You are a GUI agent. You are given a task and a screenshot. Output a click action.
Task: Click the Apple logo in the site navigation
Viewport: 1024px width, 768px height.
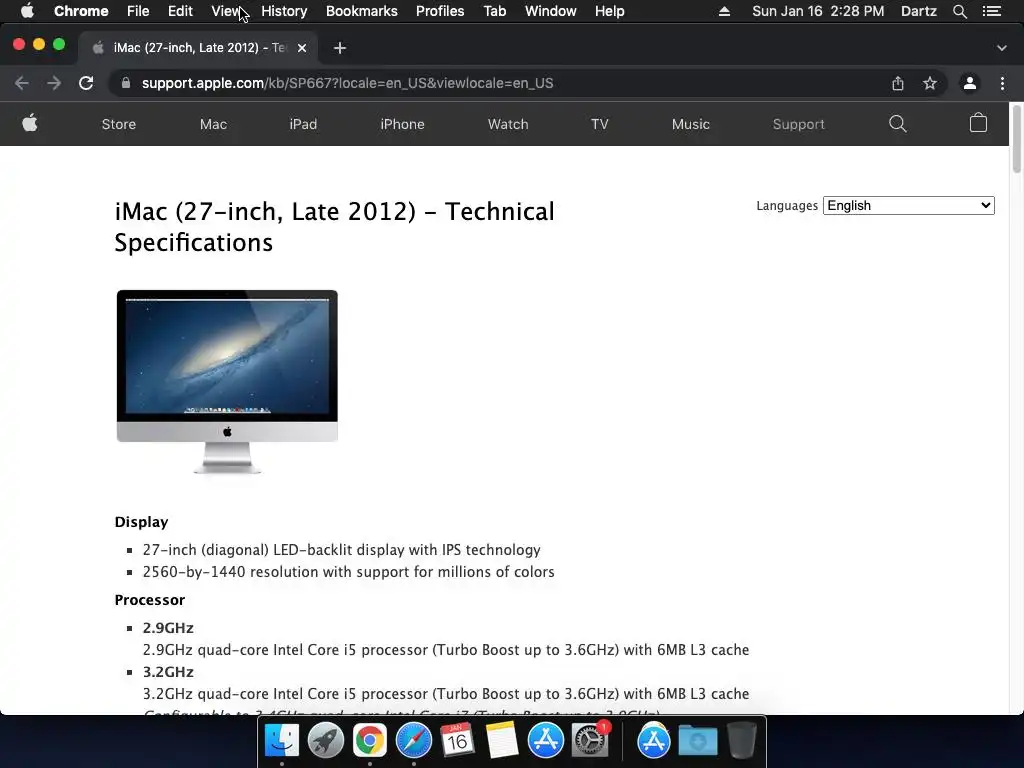(30, 123)
